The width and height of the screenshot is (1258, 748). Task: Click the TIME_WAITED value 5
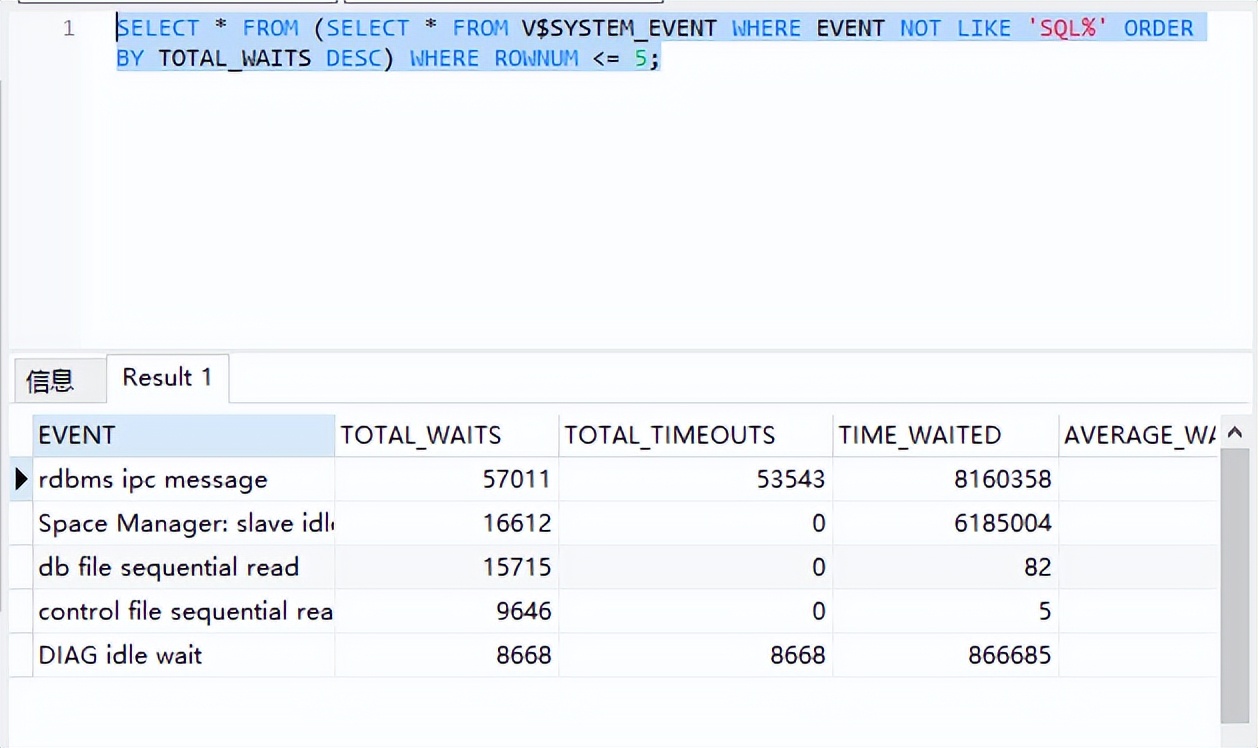pos(1045,611)
